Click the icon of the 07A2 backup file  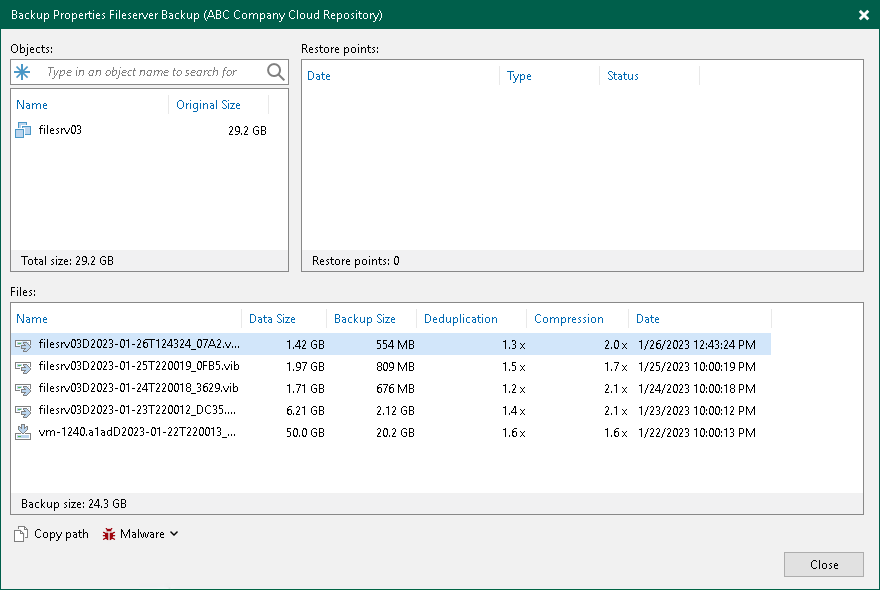[24, 344]
